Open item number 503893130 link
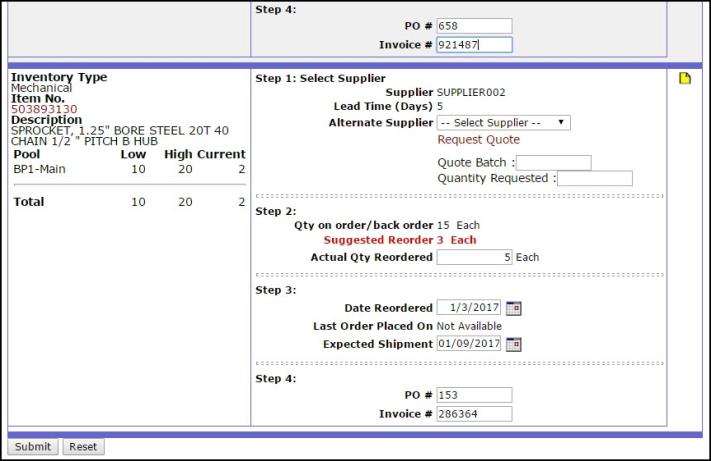The image size is (711, 461). (x=44, y=109)
